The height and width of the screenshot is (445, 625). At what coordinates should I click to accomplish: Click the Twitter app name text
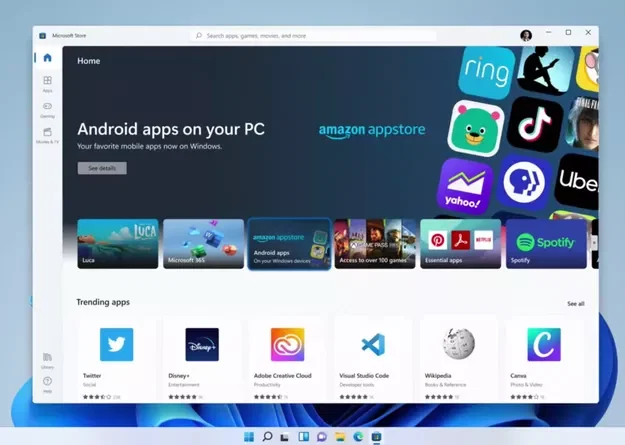coord(92,376)
